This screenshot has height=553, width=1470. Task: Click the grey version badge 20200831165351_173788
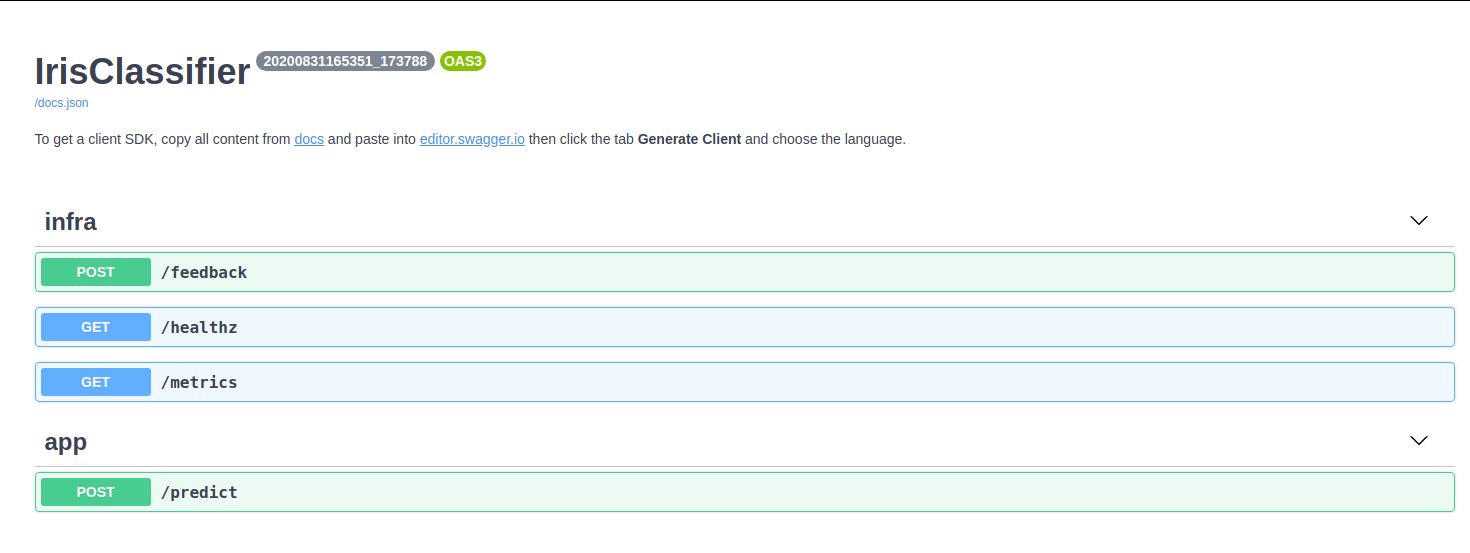pyautogui.click(x=345, y=61)
